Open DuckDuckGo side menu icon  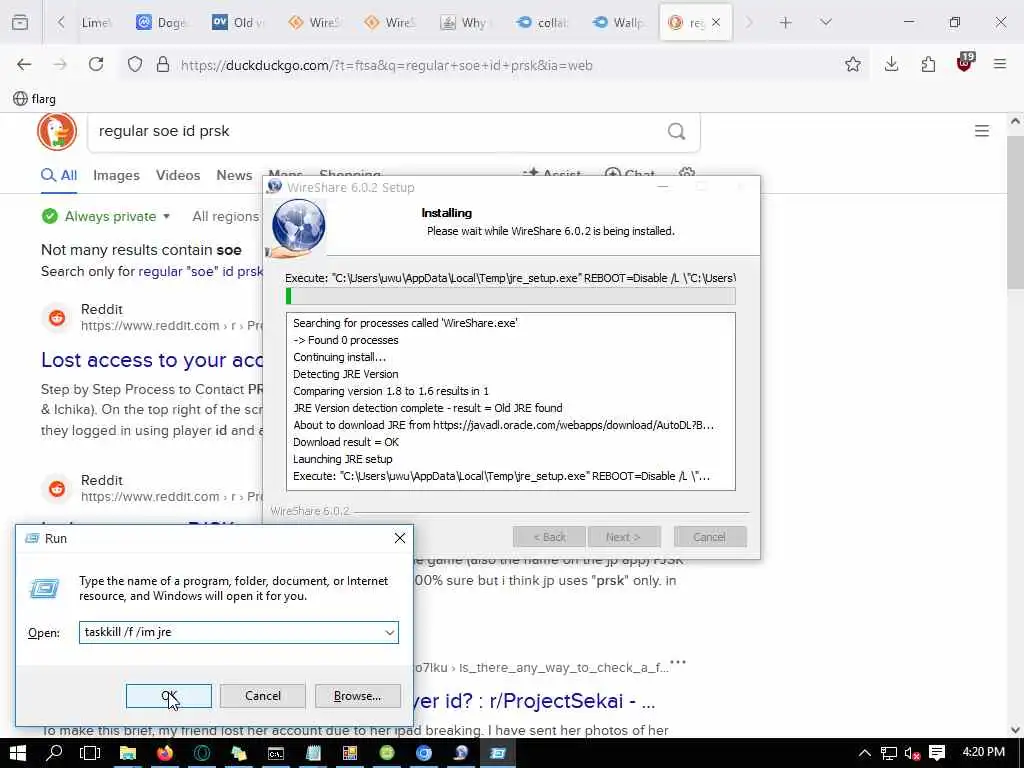[x=982, y=131]
